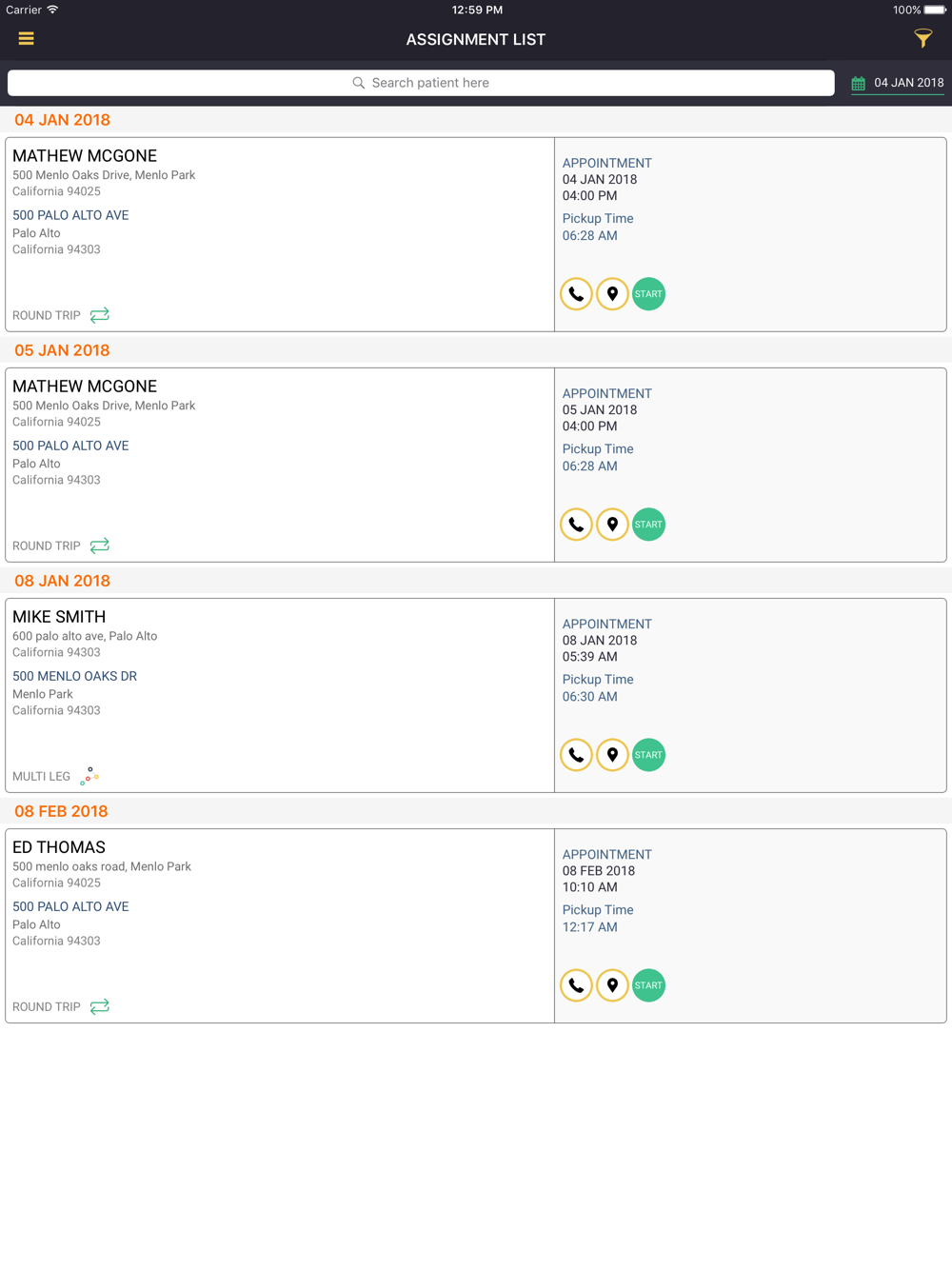Screen dimensions: 952x1270
Task: Open the hamburger menu
Action: pyautogui.click(x=26, y=39)
